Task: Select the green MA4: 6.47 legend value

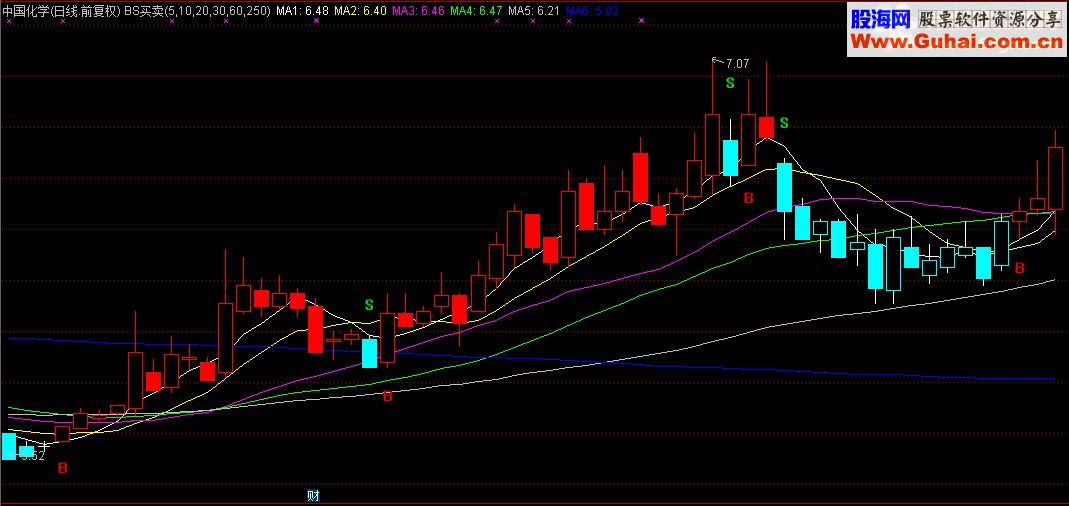Action: click(x=477, y=11)
